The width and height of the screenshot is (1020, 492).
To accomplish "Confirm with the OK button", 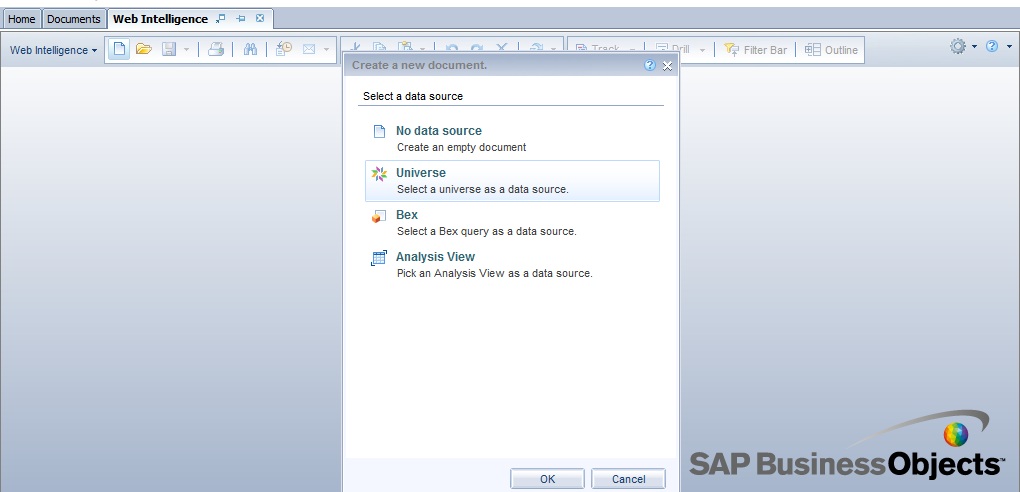I will [x=547, y=479].
